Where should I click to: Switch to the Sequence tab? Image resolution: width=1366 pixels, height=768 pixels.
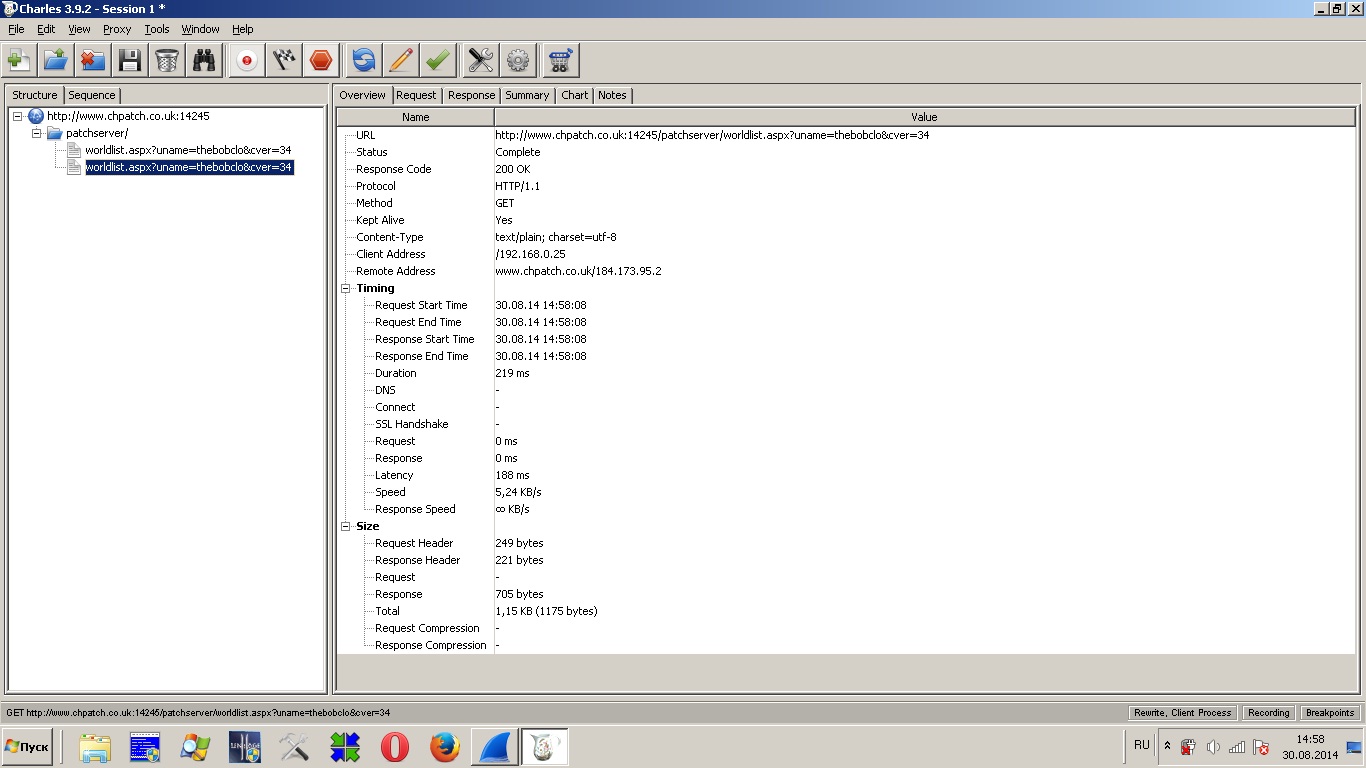tap(92, 95)
